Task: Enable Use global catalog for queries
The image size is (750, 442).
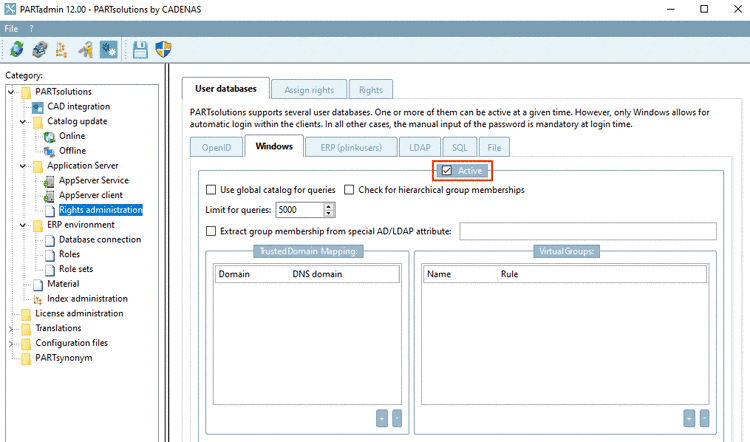Action: (211, 190)
